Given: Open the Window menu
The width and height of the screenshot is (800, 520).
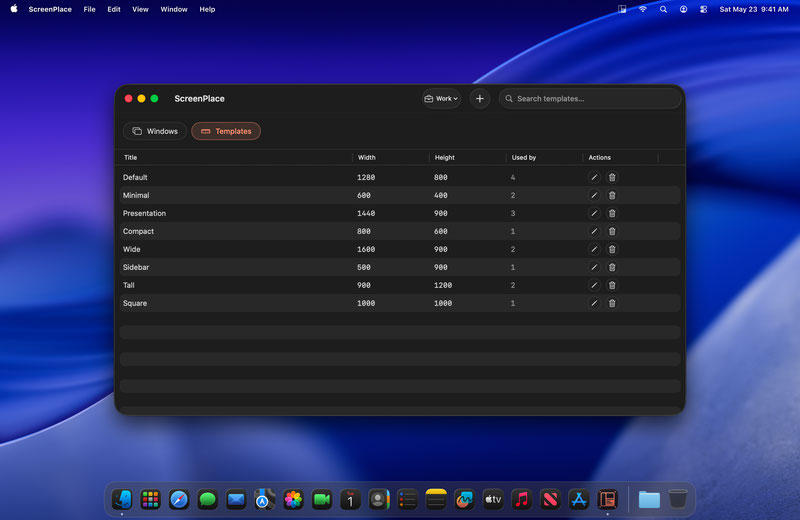Looking at the screenshot, I should (x=174, y=9).
